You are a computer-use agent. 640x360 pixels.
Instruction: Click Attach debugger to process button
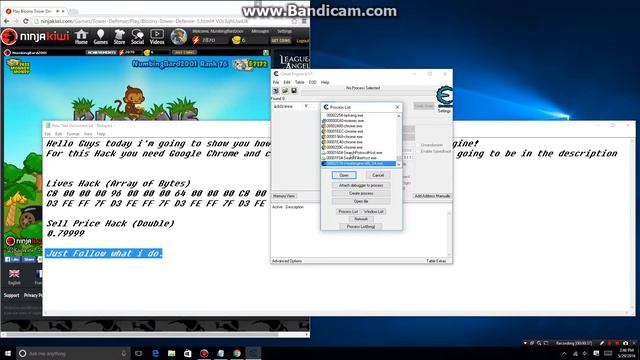(361, 185)
